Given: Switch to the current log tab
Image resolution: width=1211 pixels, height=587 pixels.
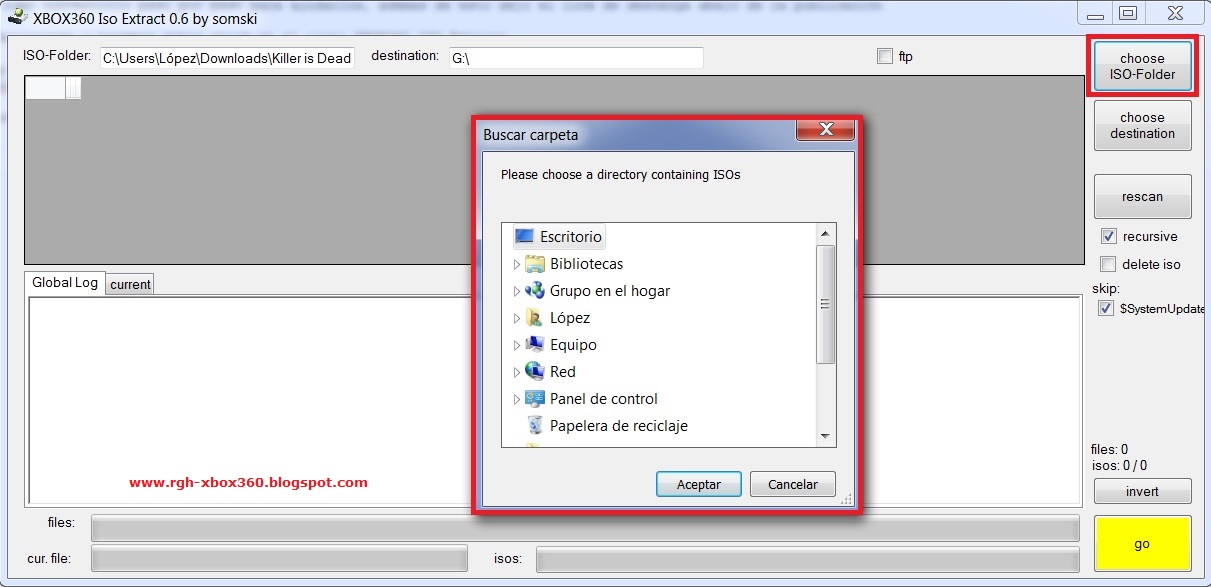Looking at the screenshot, I should (130, 284).
